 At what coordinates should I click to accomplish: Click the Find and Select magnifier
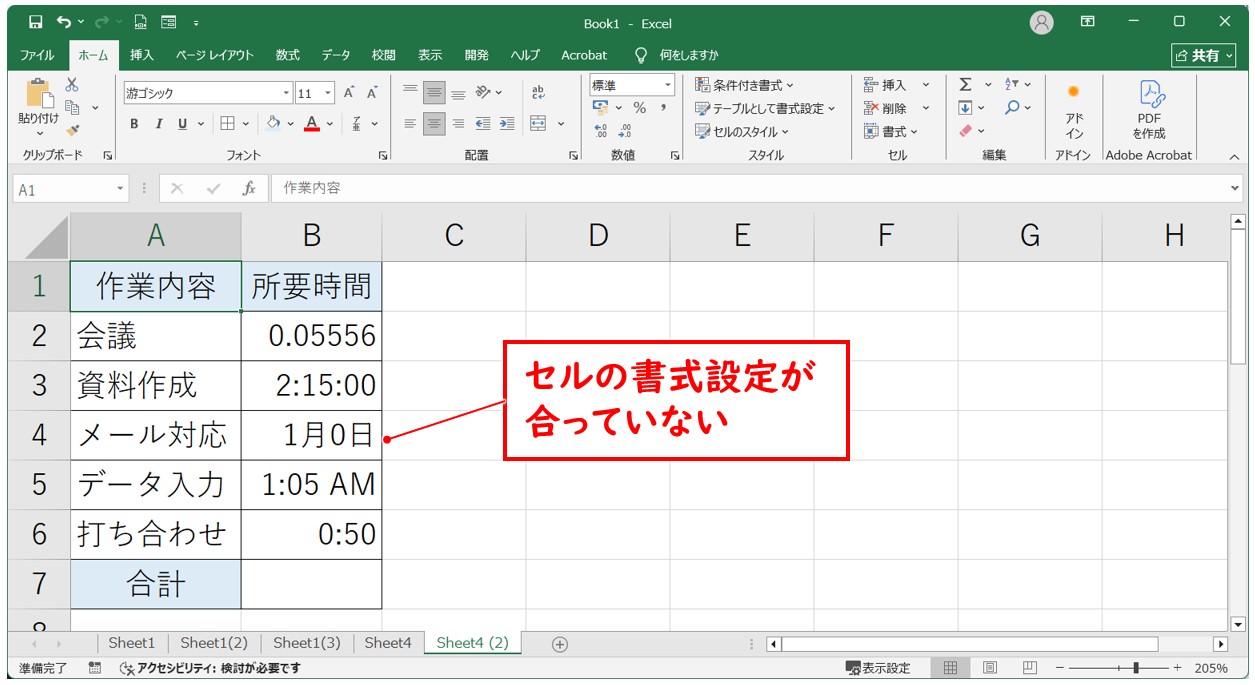(1012, 108)
